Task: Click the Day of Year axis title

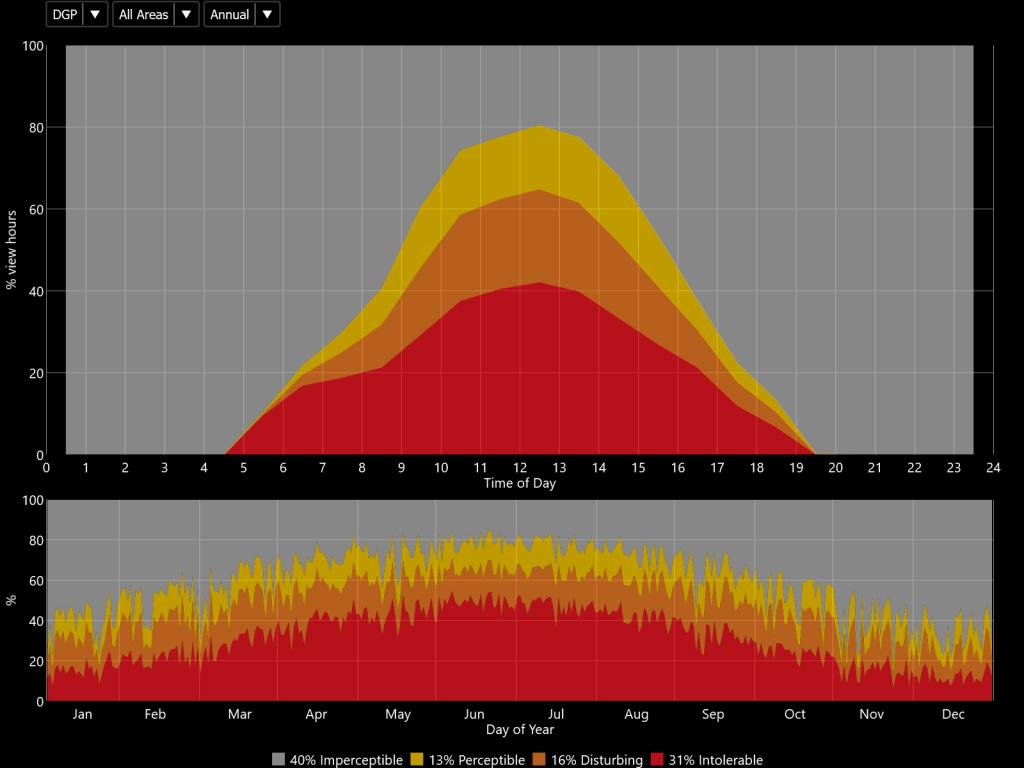Action: (x=519, y=730)
